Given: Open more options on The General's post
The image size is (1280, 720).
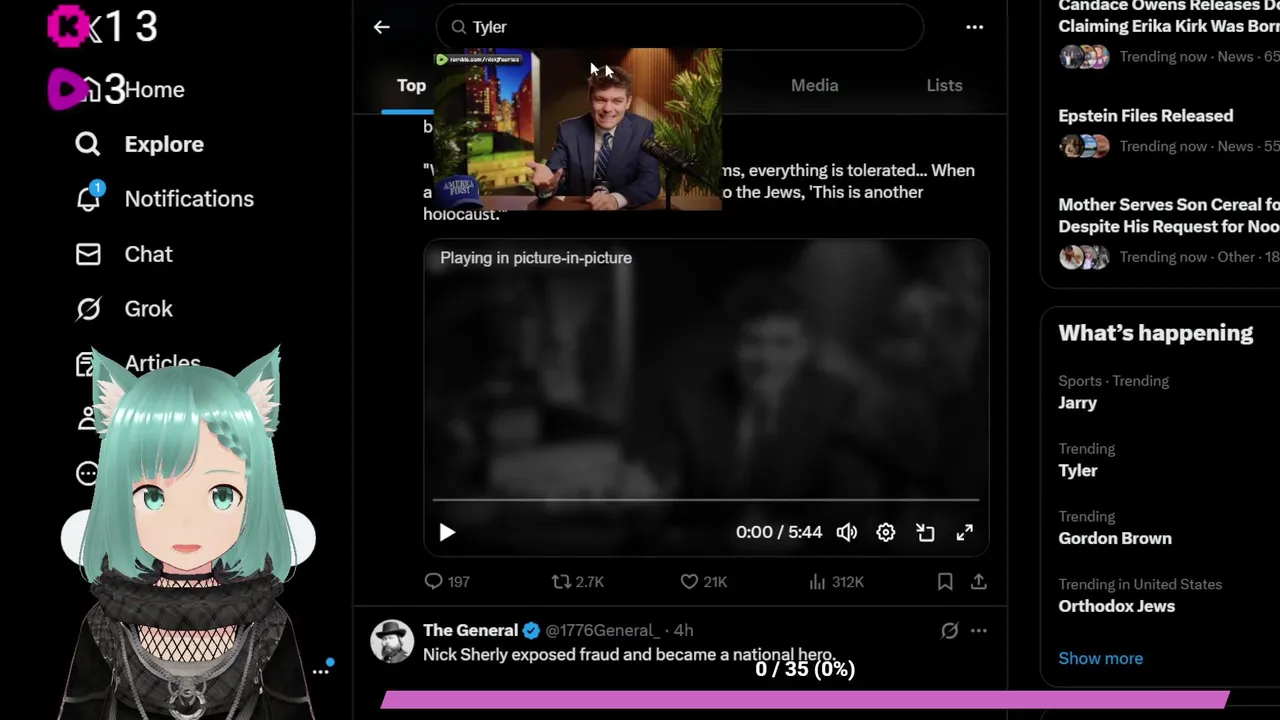Looking at the screenshot, I should click(x=979, y=630).
